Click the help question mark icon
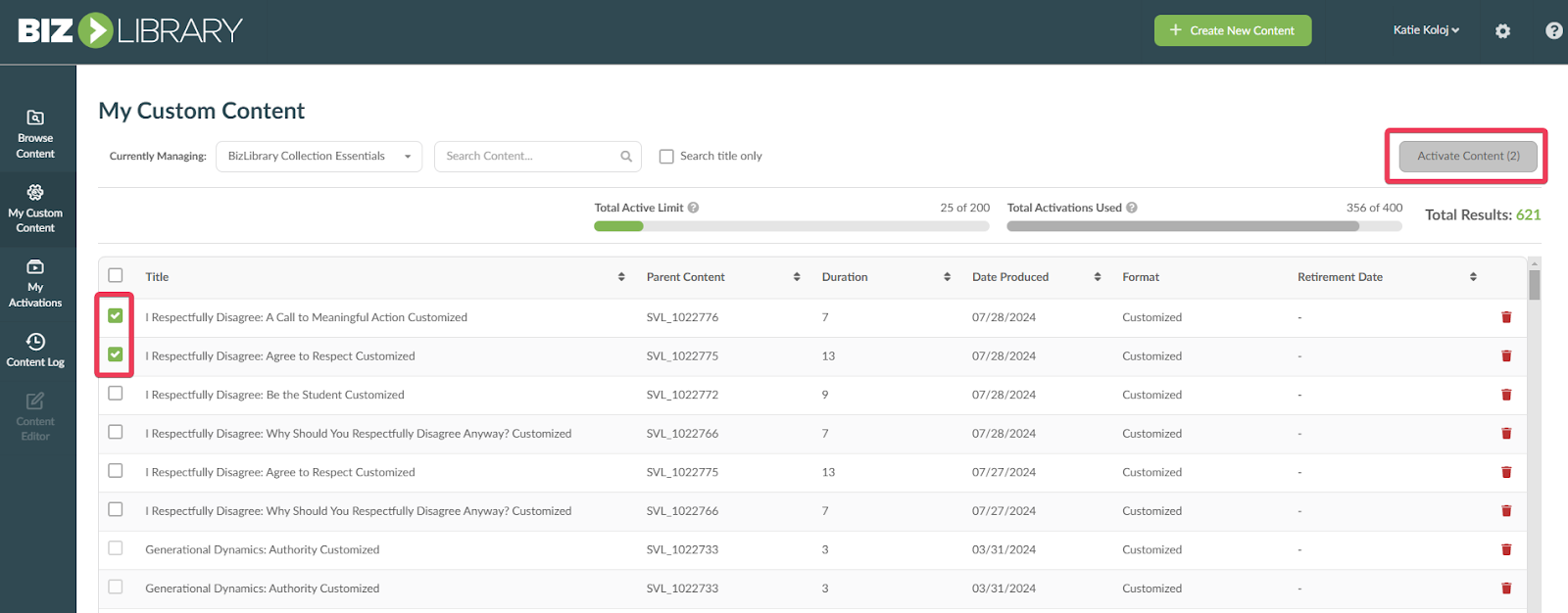Image resolution: width=1568 pixels, height=613 pixels. (1553, 31)
